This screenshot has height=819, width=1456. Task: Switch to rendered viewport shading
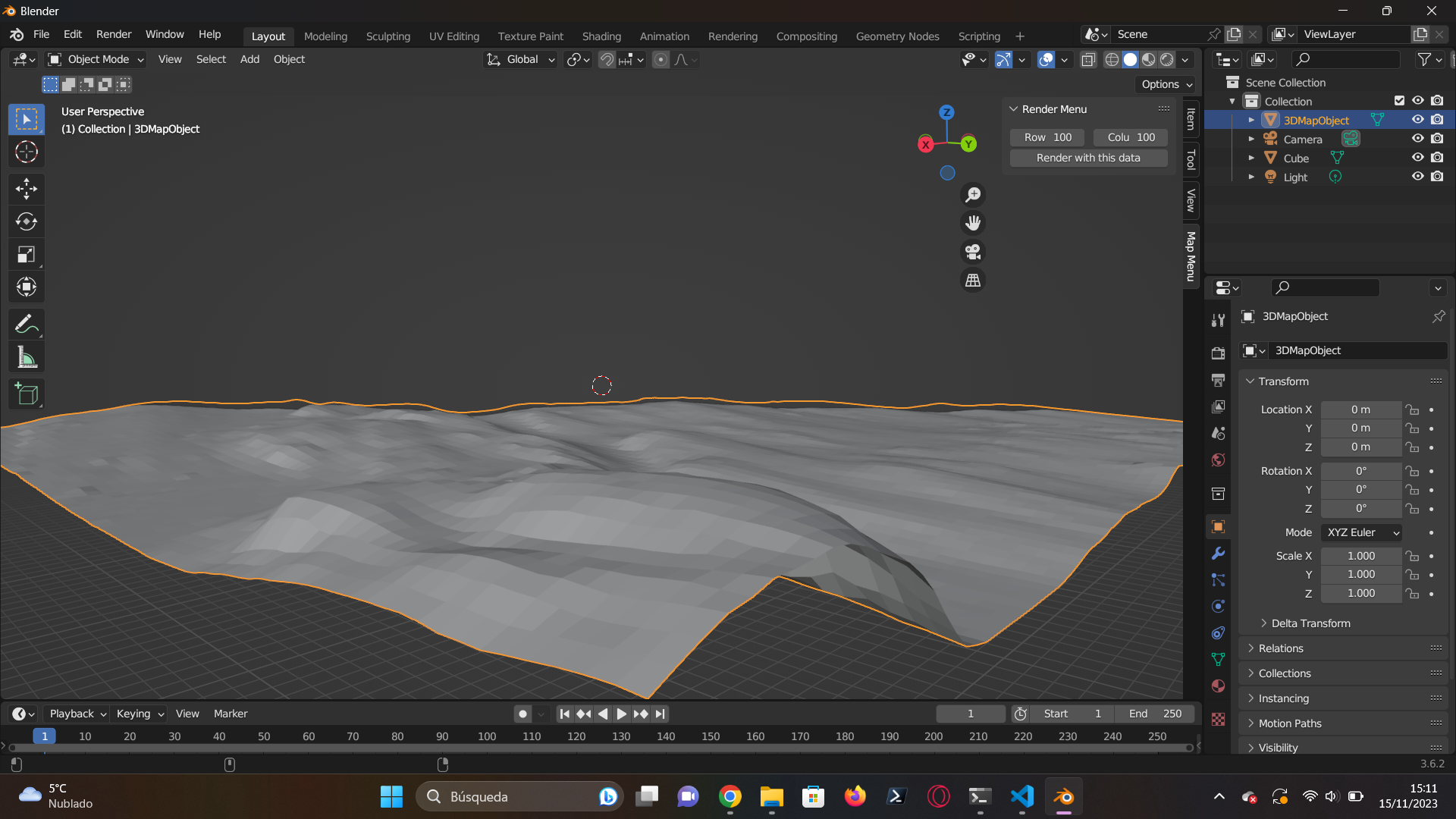1167,59
